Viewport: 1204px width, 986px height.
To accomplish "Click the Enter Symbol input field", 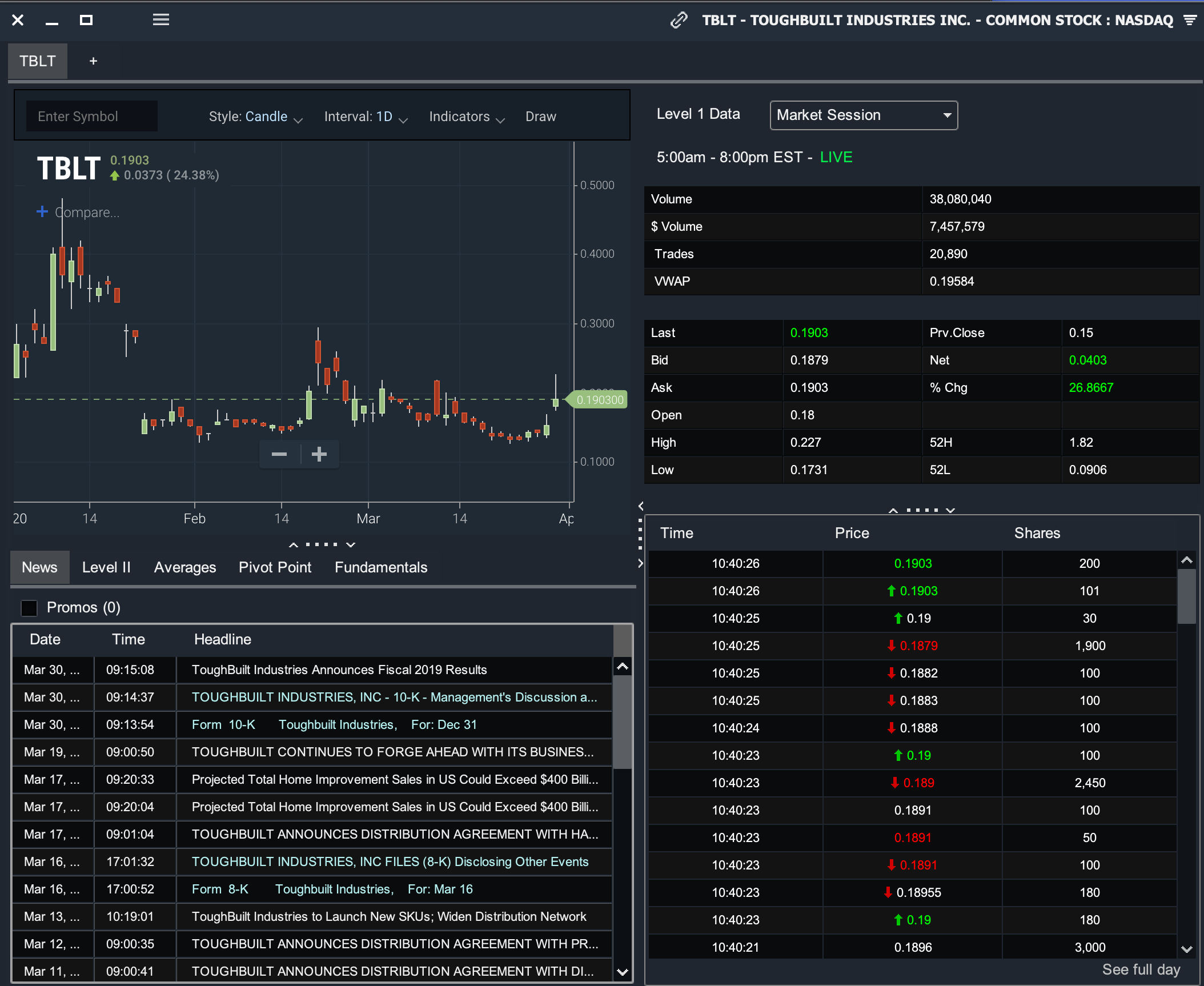I will [92, 117].
